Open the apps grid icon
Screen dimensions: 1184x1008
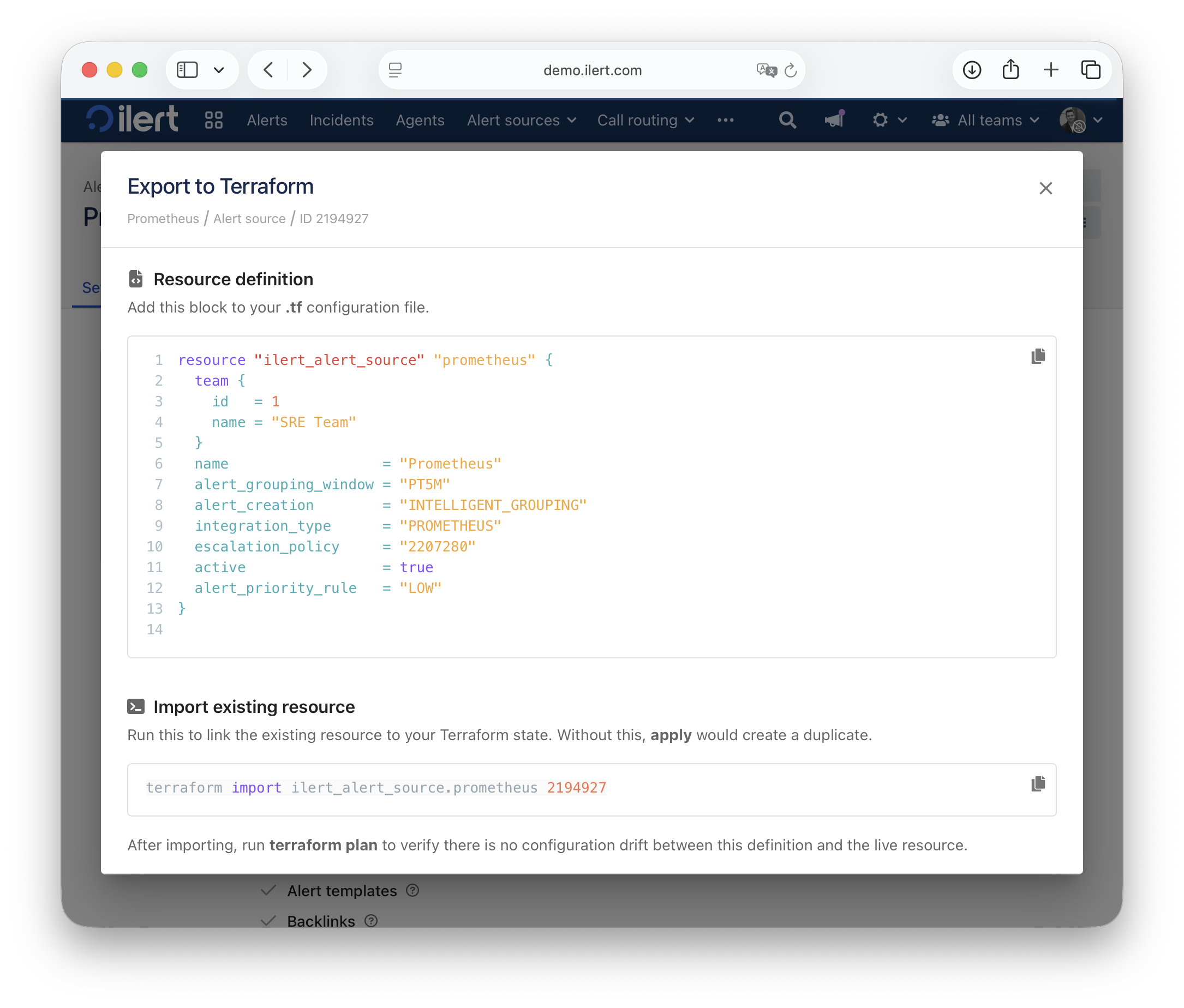214,120
